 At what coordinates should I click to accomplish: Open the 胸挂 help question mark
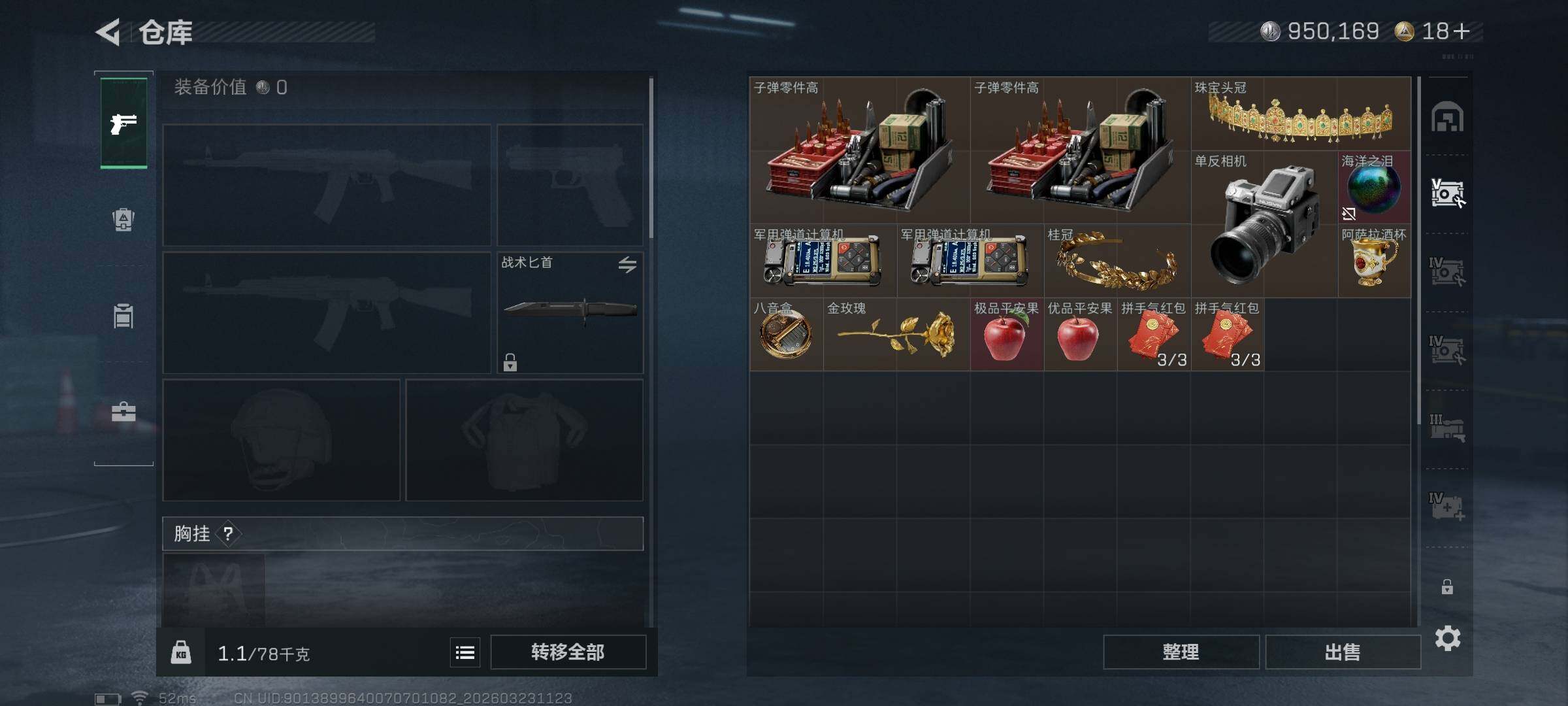click(x=228, y=534)
